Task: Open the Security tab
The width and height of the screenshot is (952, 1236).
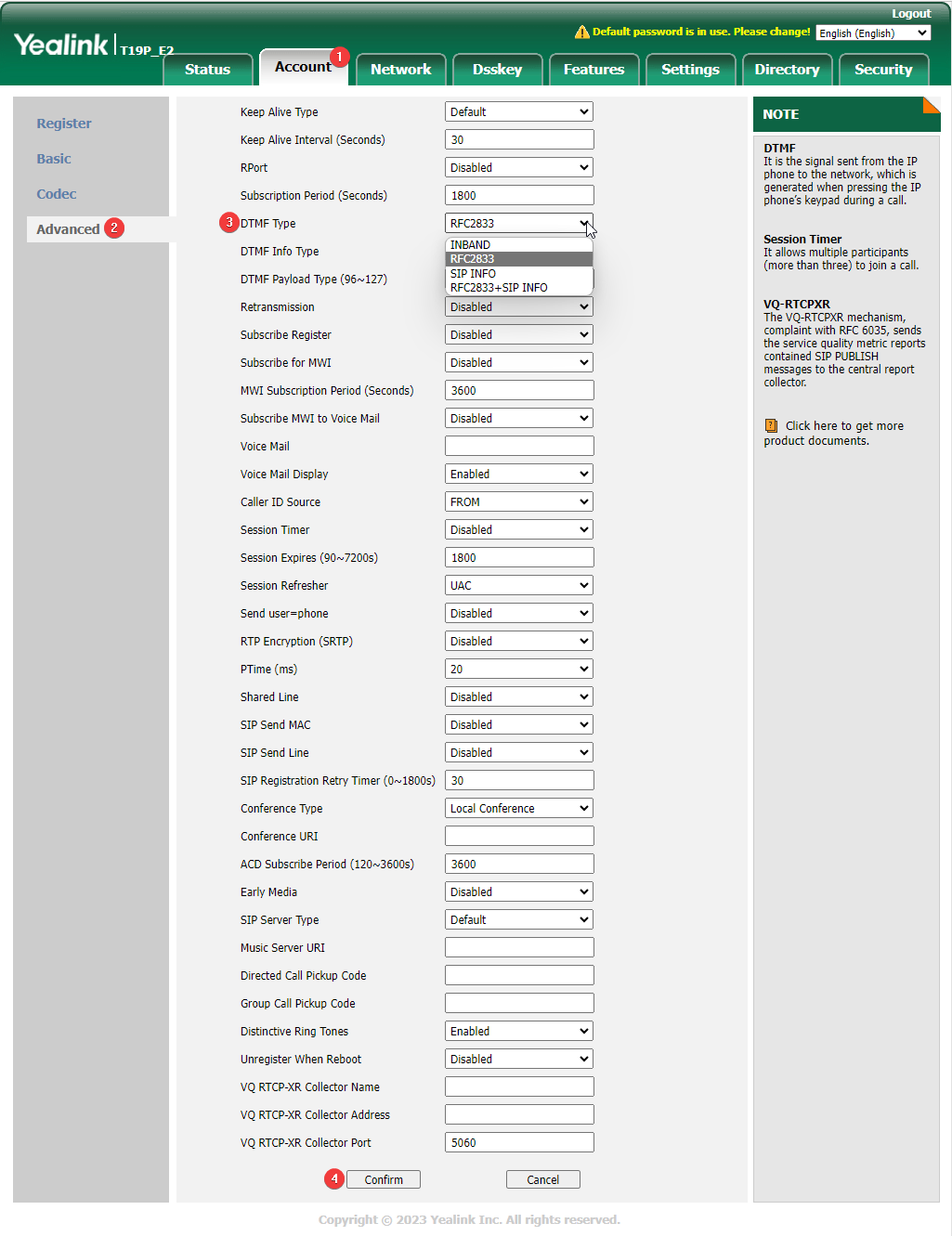Action: click(x=882, y=70)
